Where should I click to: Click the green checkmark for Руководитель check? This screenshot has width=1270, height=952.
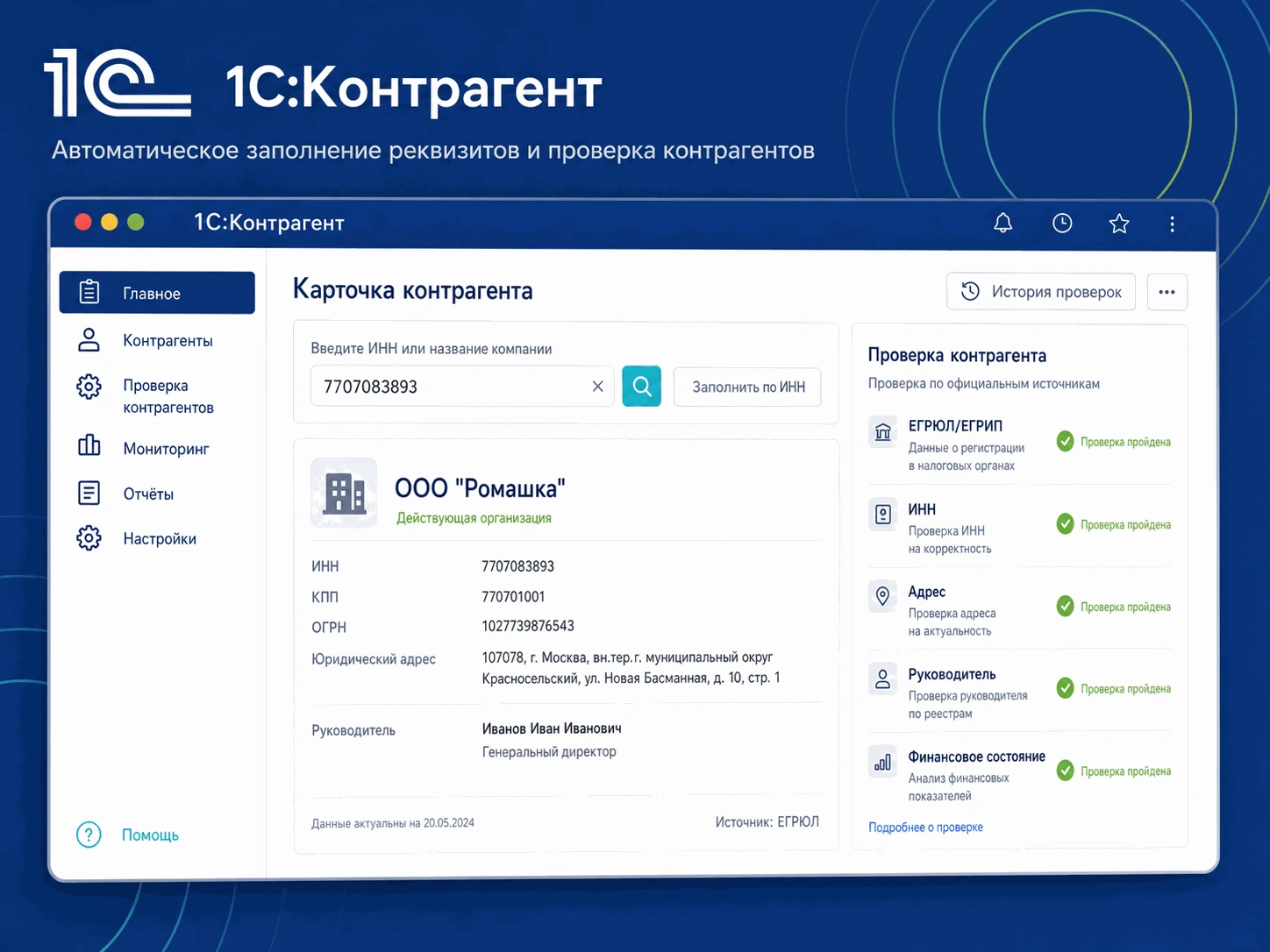pos(1065,688)
